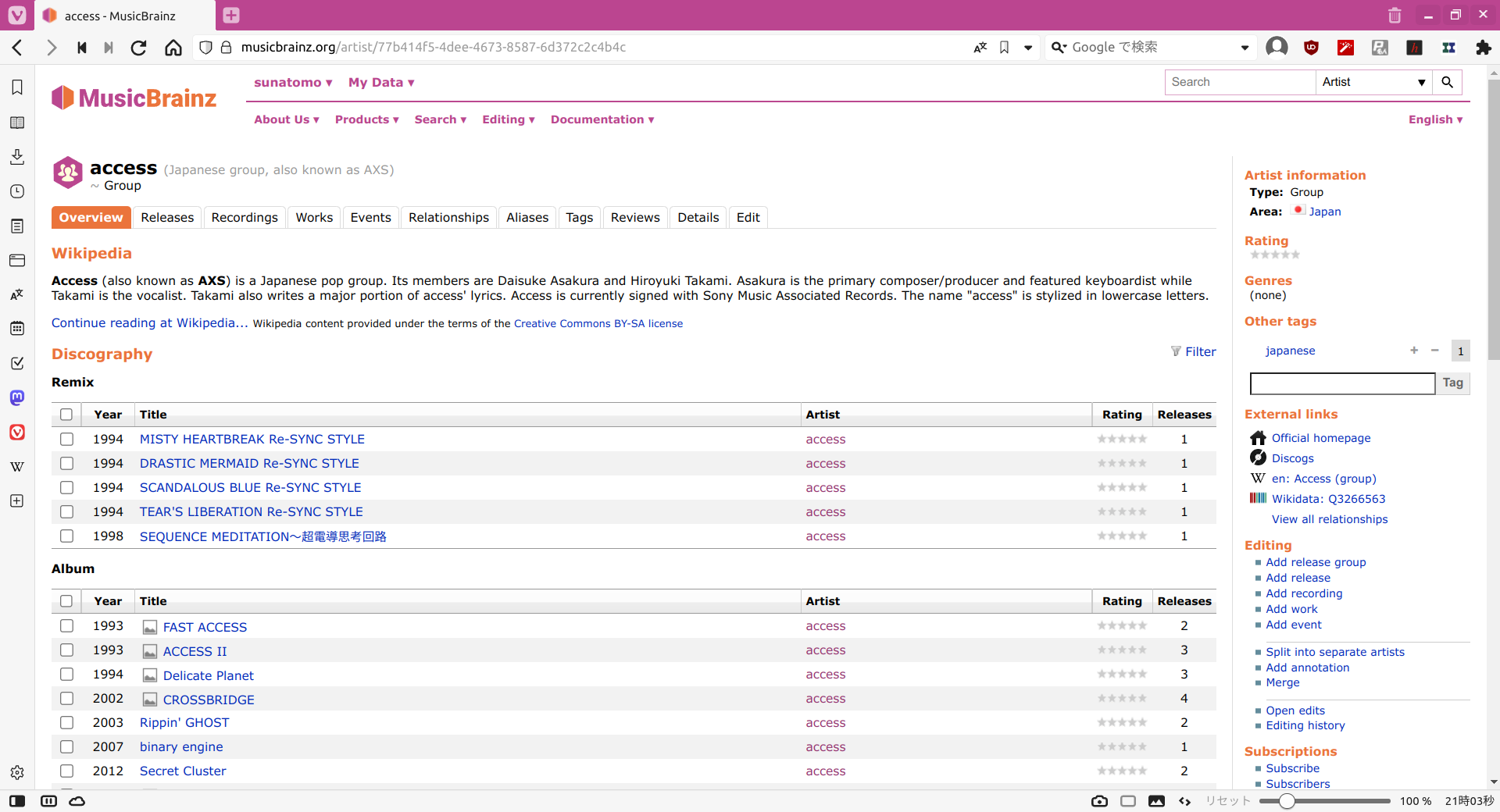Viewport: 1500px width, 812px height.
Task: Tick the SCANDALOUS BLUE Re-SYNC STYLE checkbox
Action: [67, 488]
